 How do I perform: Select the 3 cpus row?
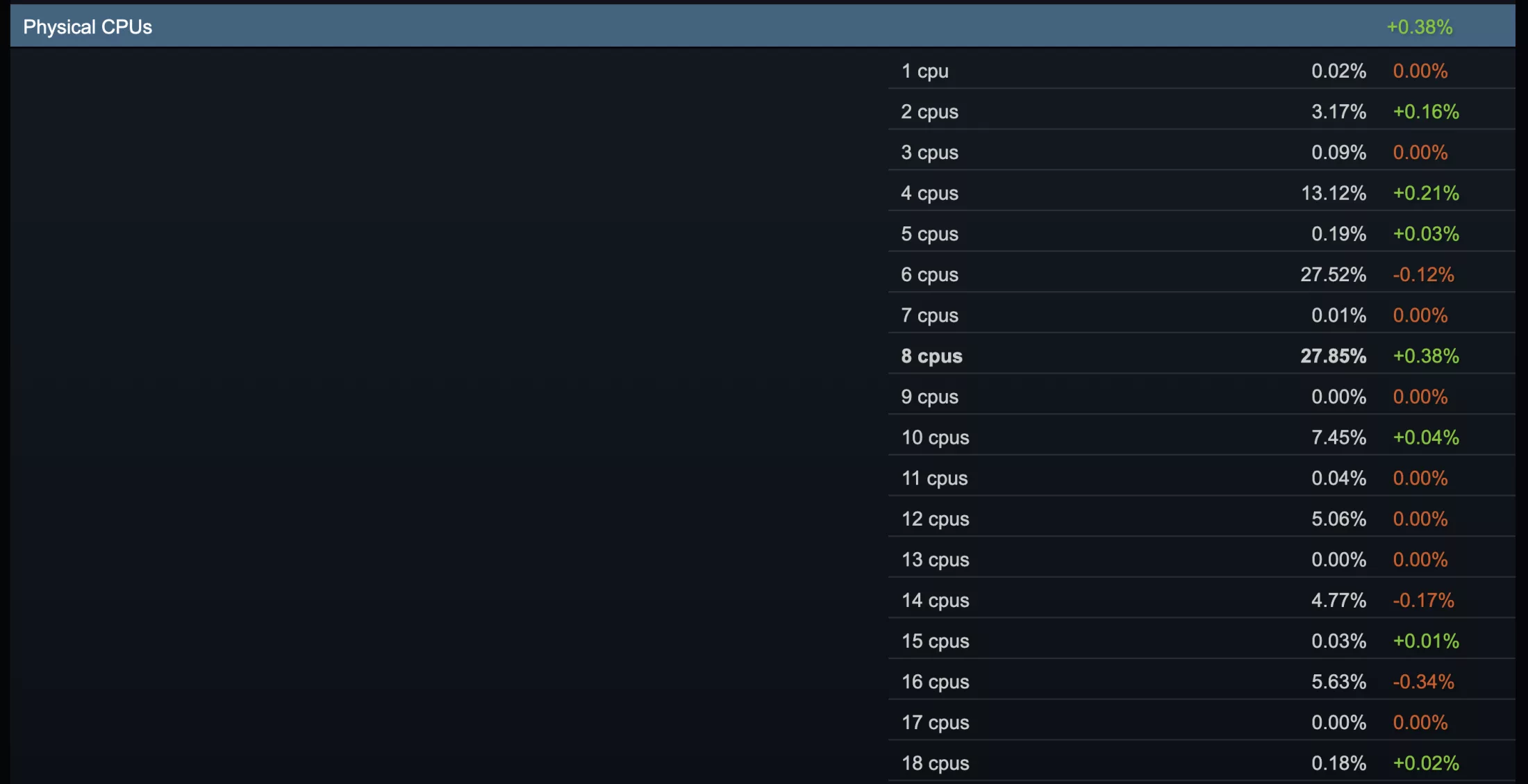pyautogui.click(x=1202, y=153)
